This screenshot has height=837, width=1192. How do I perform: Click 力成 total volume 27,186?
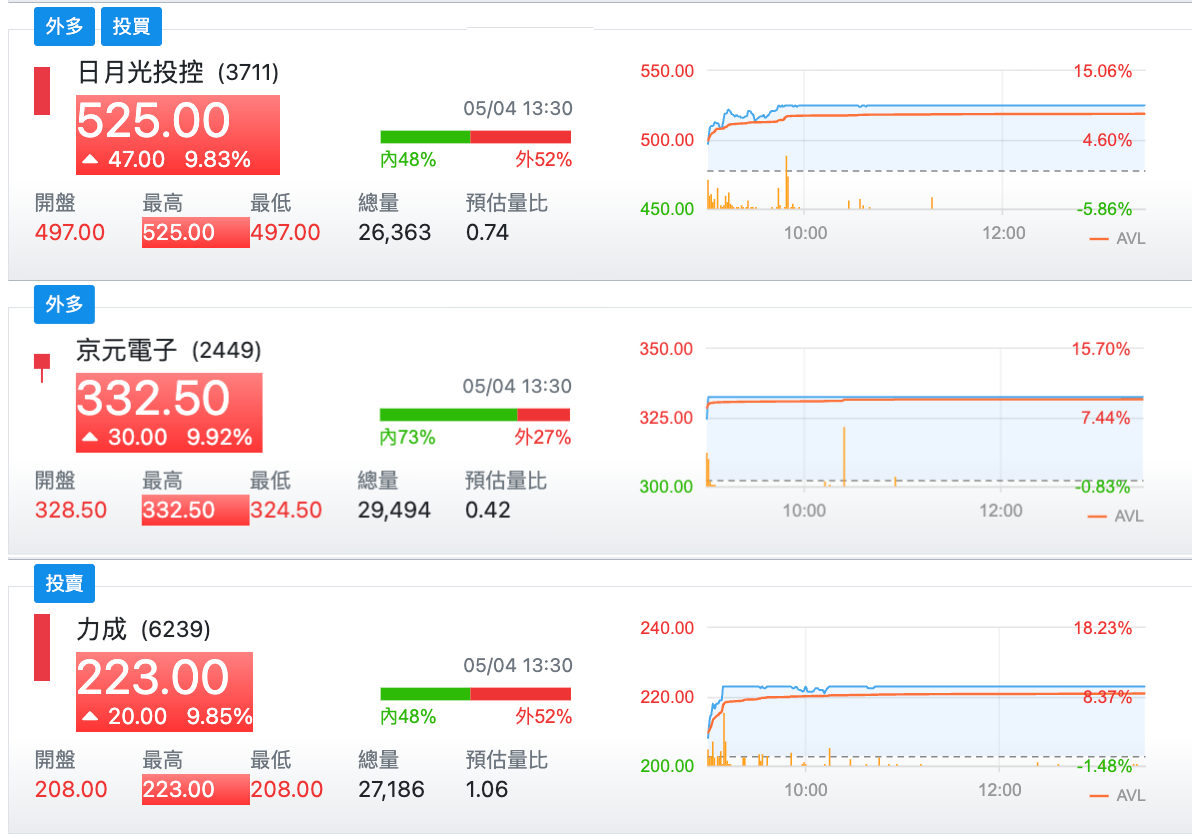(x=392, y=788)
